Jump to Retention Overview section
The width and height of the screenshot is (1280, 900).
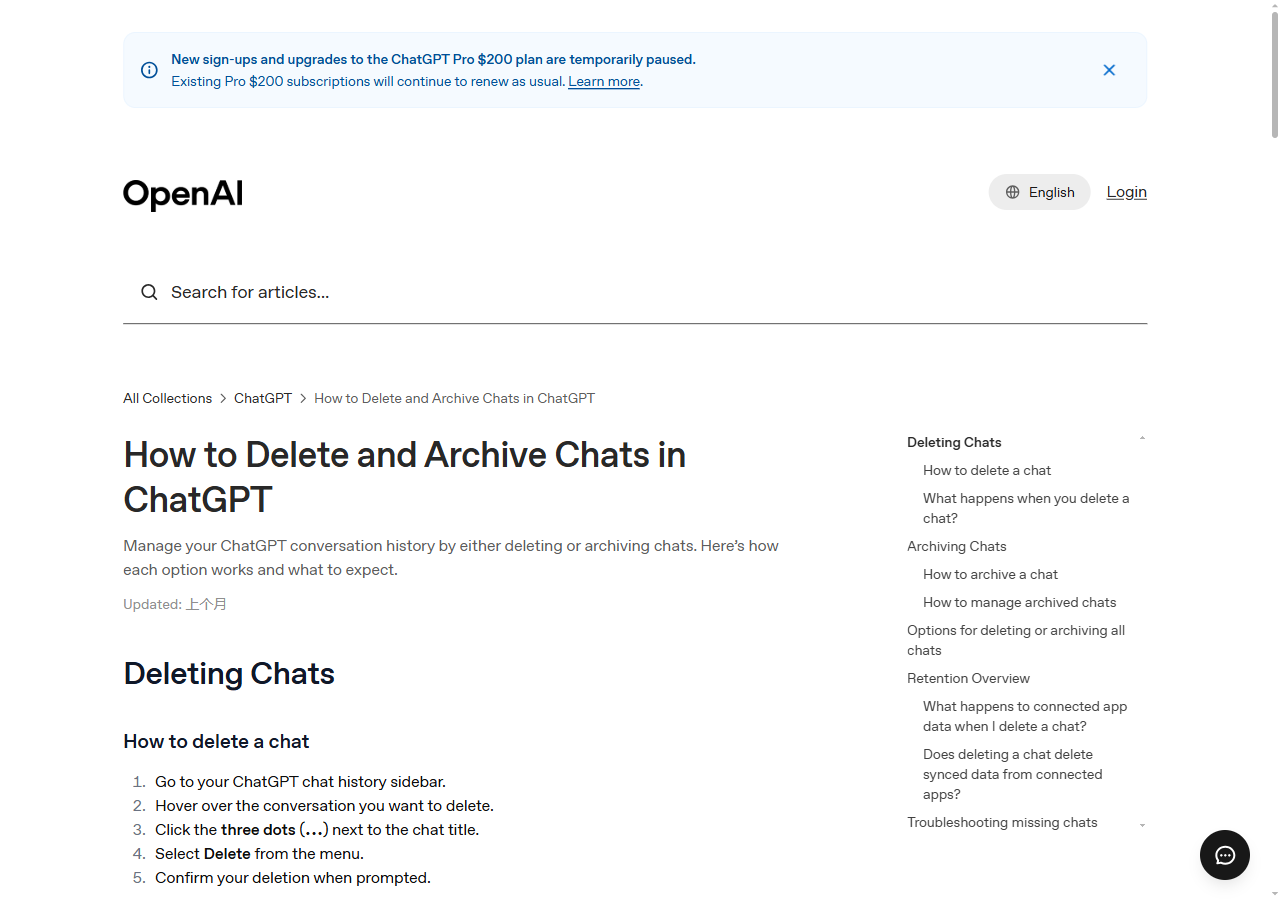click(x=968, y=678)
